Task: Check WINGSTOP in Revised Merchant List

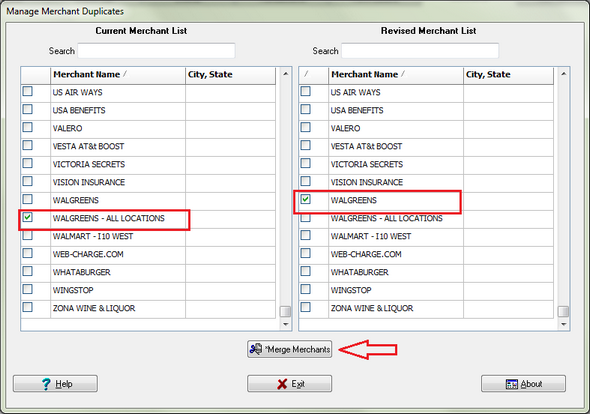Action: click(306, 289)
